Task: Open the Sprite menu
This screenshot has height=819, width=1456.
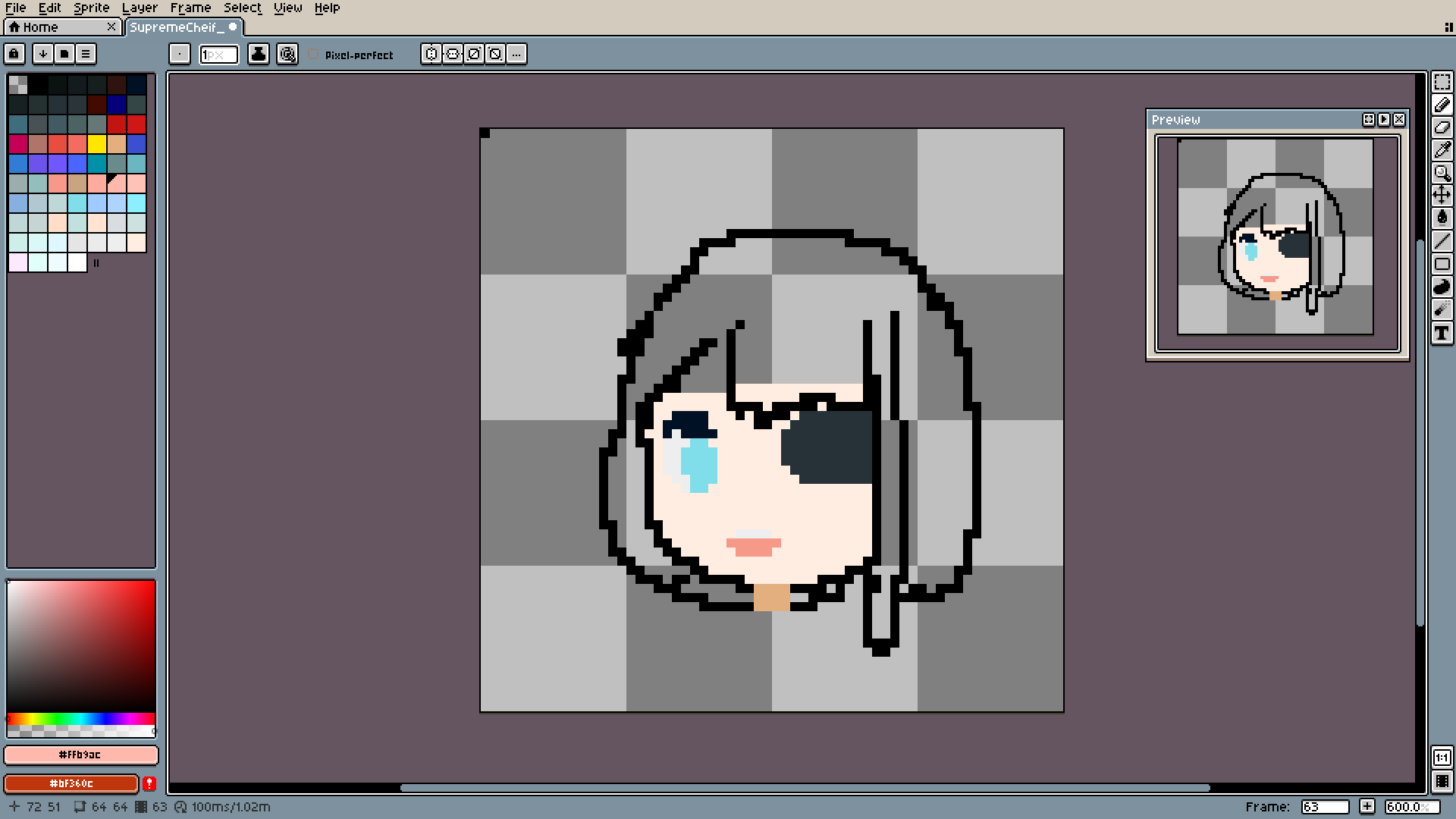Action: click(91, 8)
